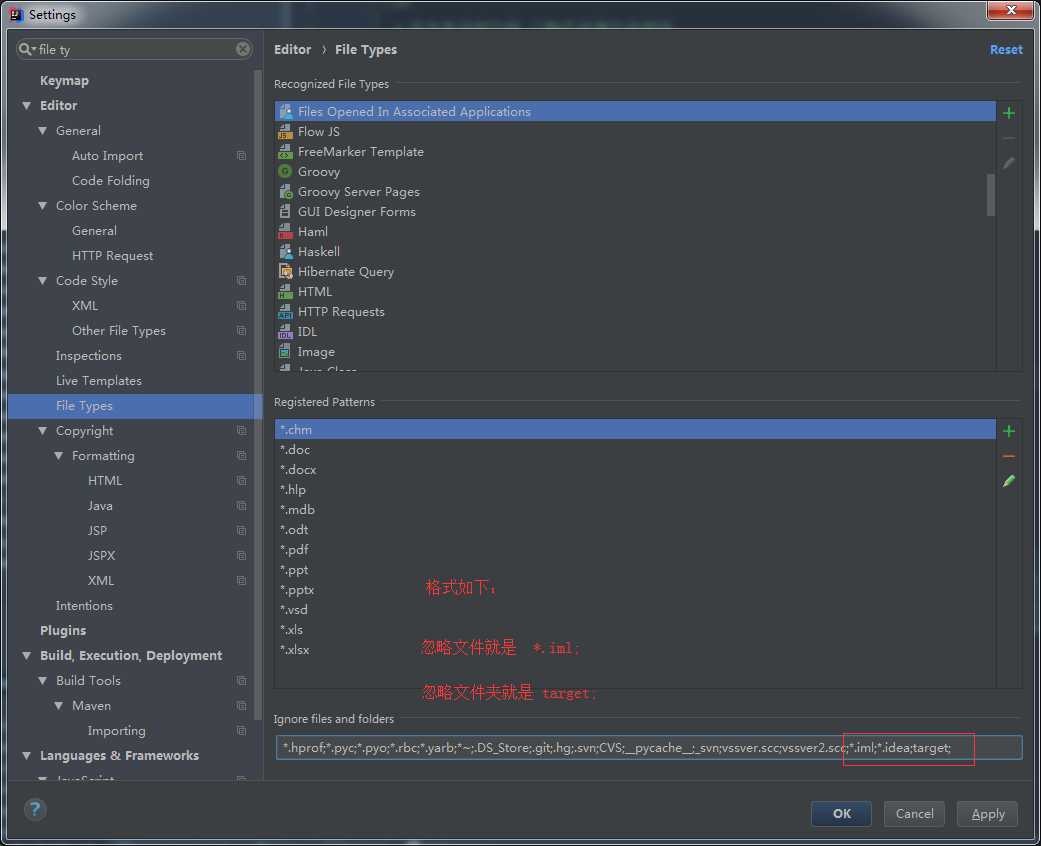Image resolution: width=1041 pixels, height=846 pixels.
Task: Select the *.pptx registered pattern
Action: [x=635, y=590]
